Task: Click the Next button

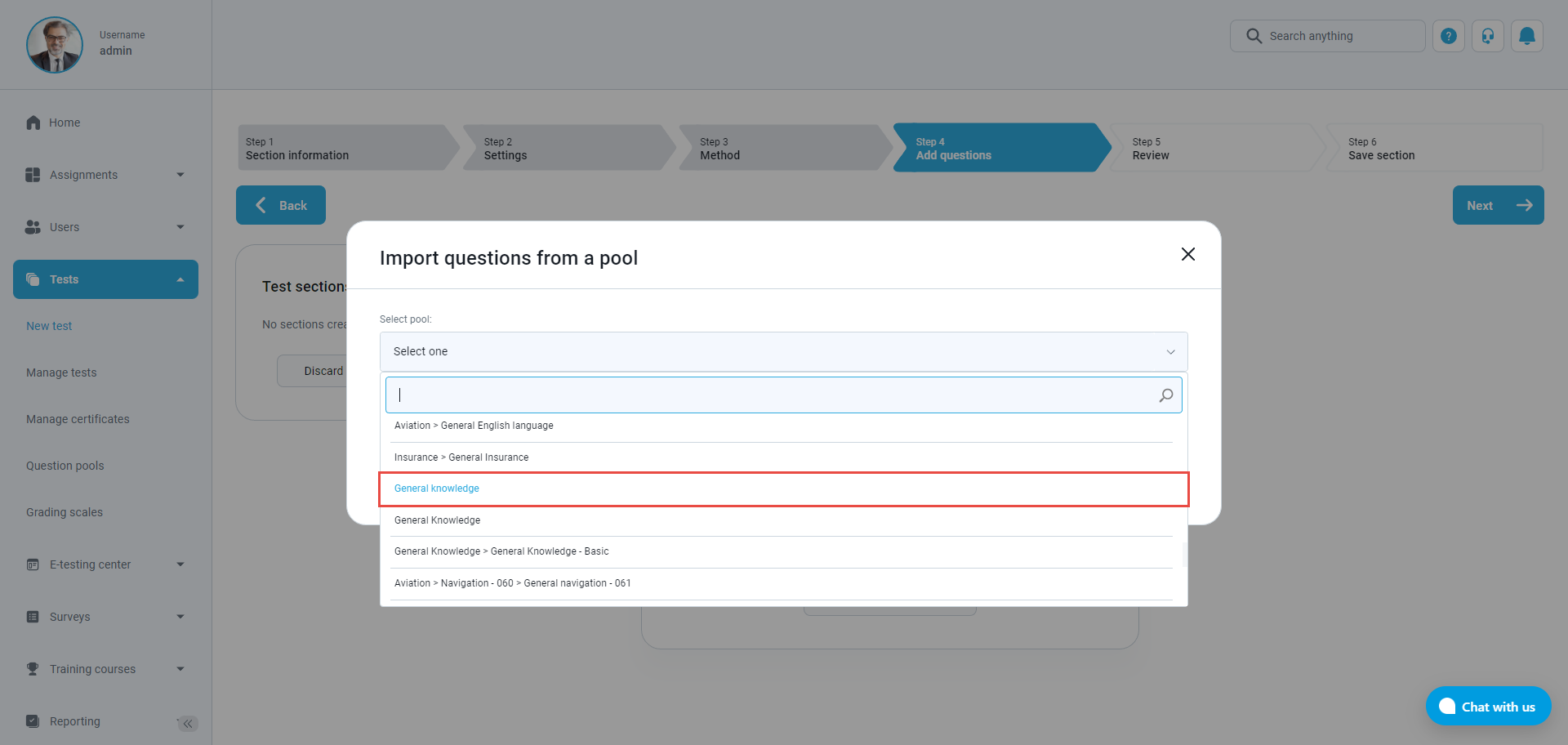Action: [x=1497, y=205]
